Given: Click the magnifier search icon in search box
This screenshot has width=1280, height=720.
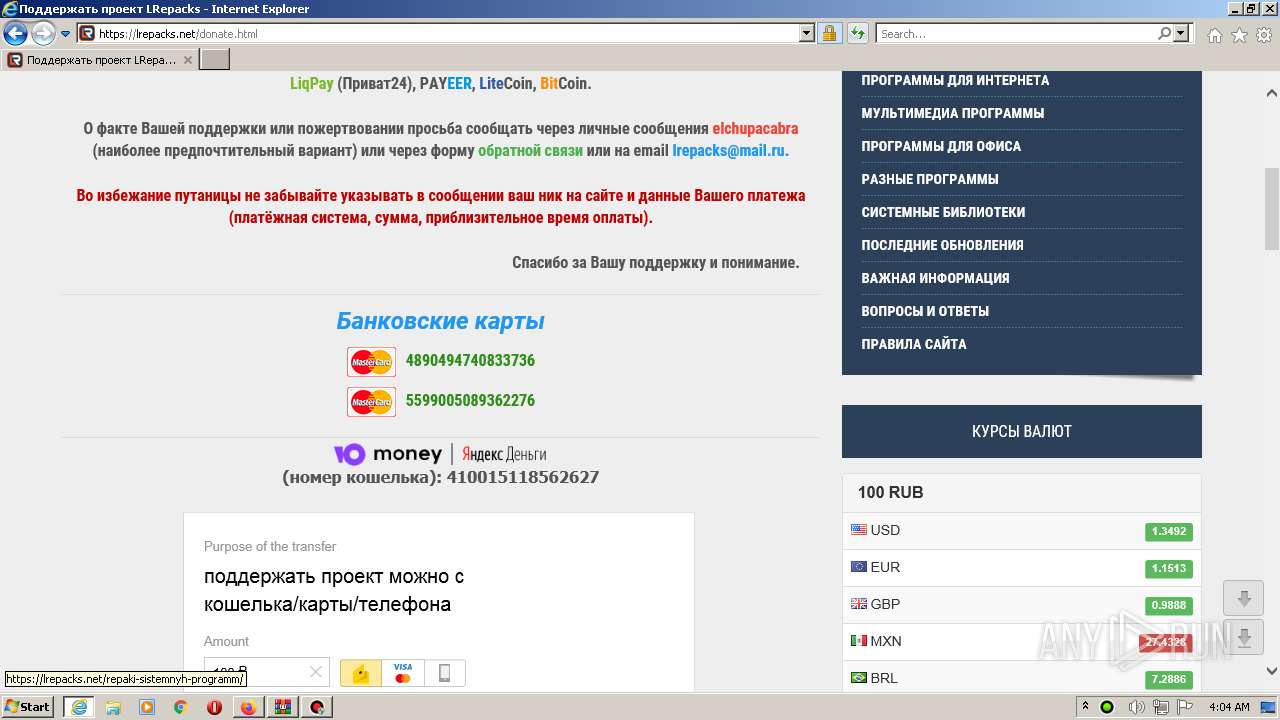Looking at the screenshot, I should click(1164, 33).
